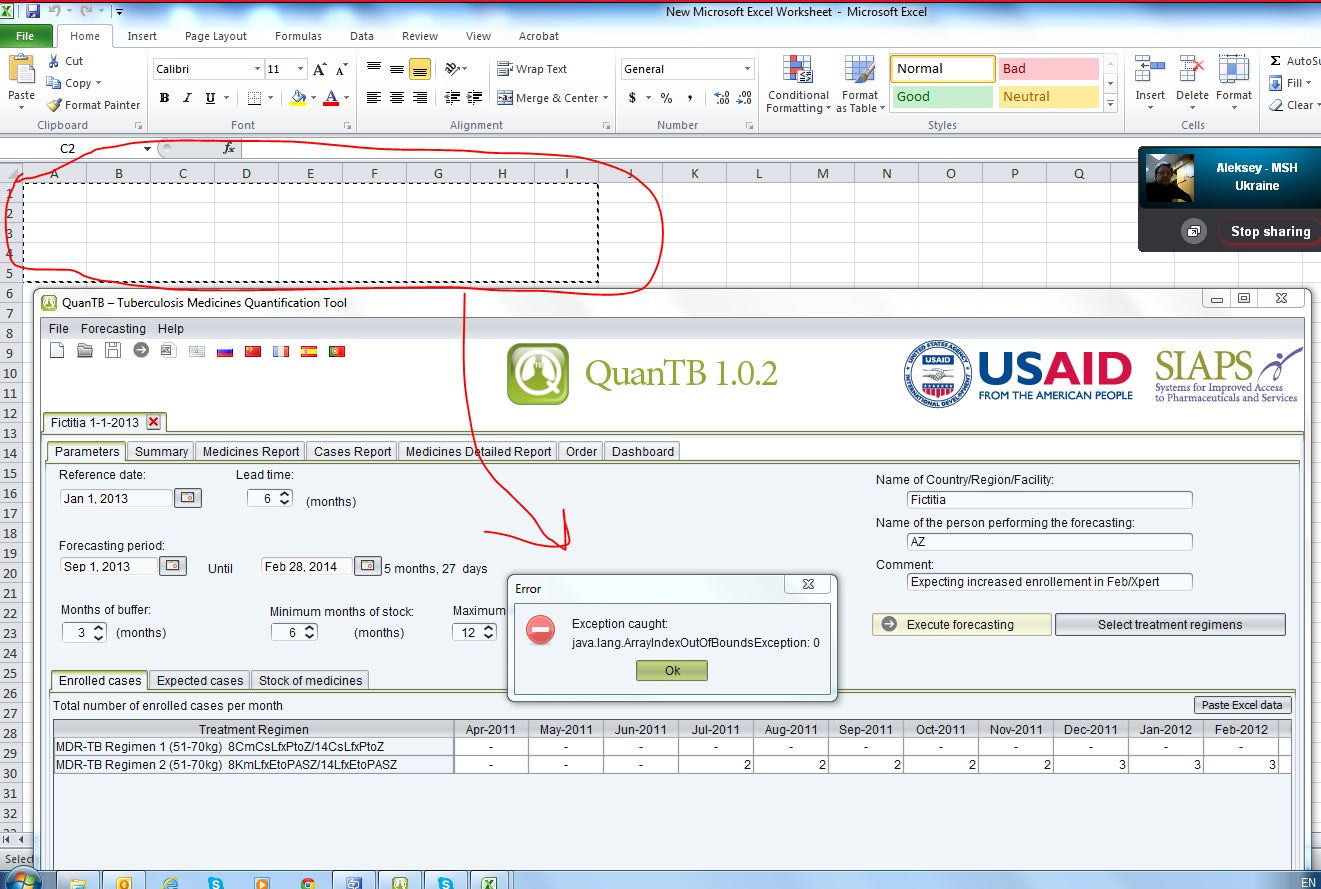
Task: Open the font size 11 dropdown
Action: [300, 69]
